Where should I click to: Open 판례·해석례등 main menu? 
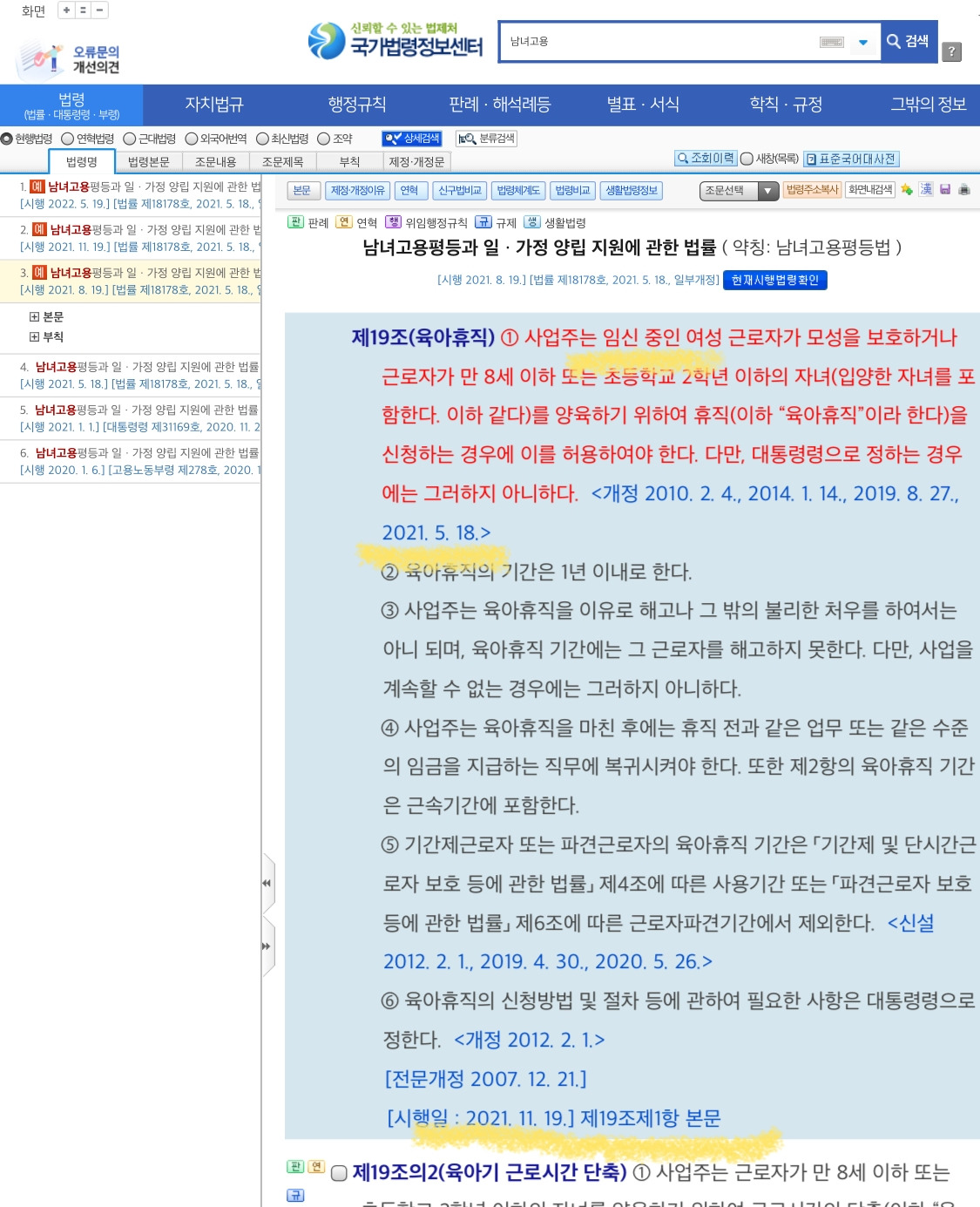500,105
